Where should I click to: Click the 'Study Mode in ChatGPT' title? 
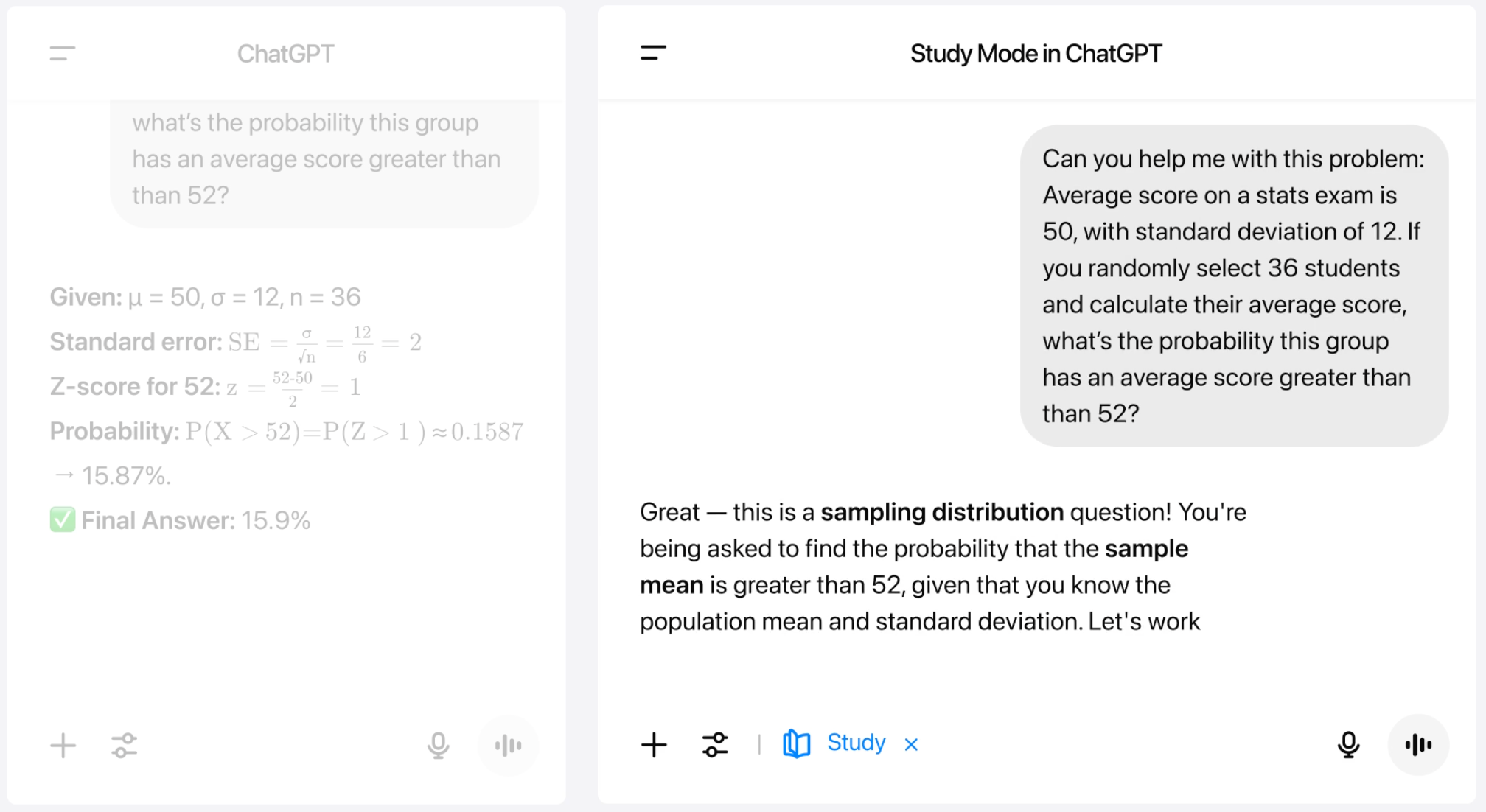point(1036,53)
